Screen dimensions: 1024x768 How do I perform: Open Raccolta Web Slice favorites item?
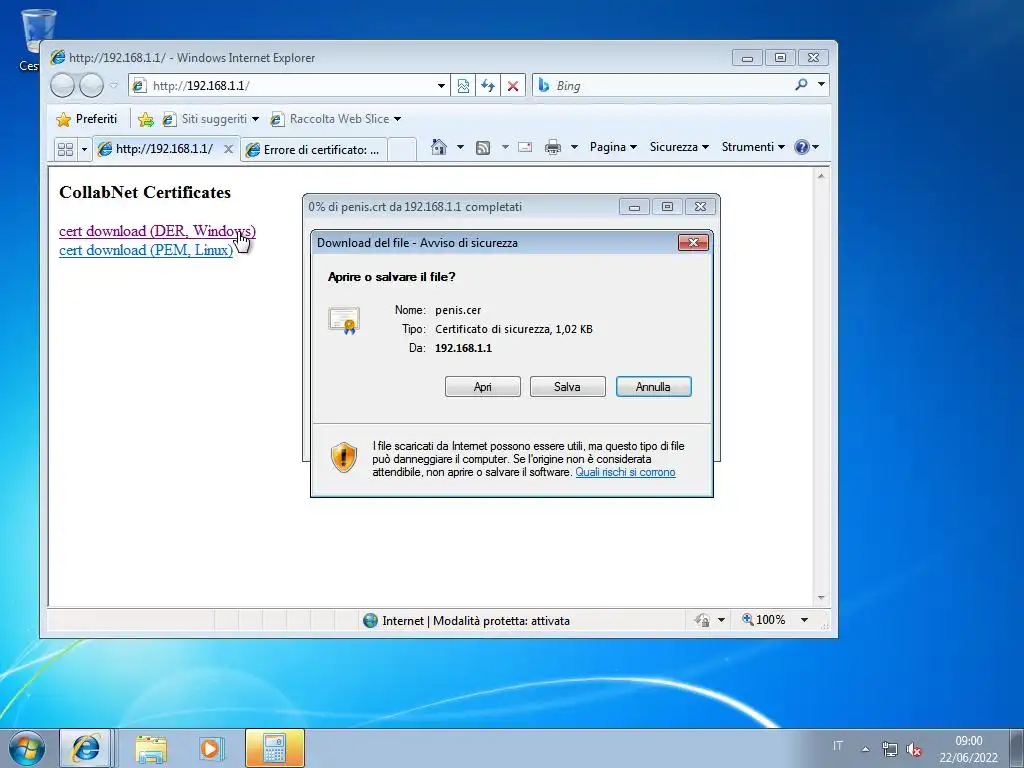[x=336, y=119]
